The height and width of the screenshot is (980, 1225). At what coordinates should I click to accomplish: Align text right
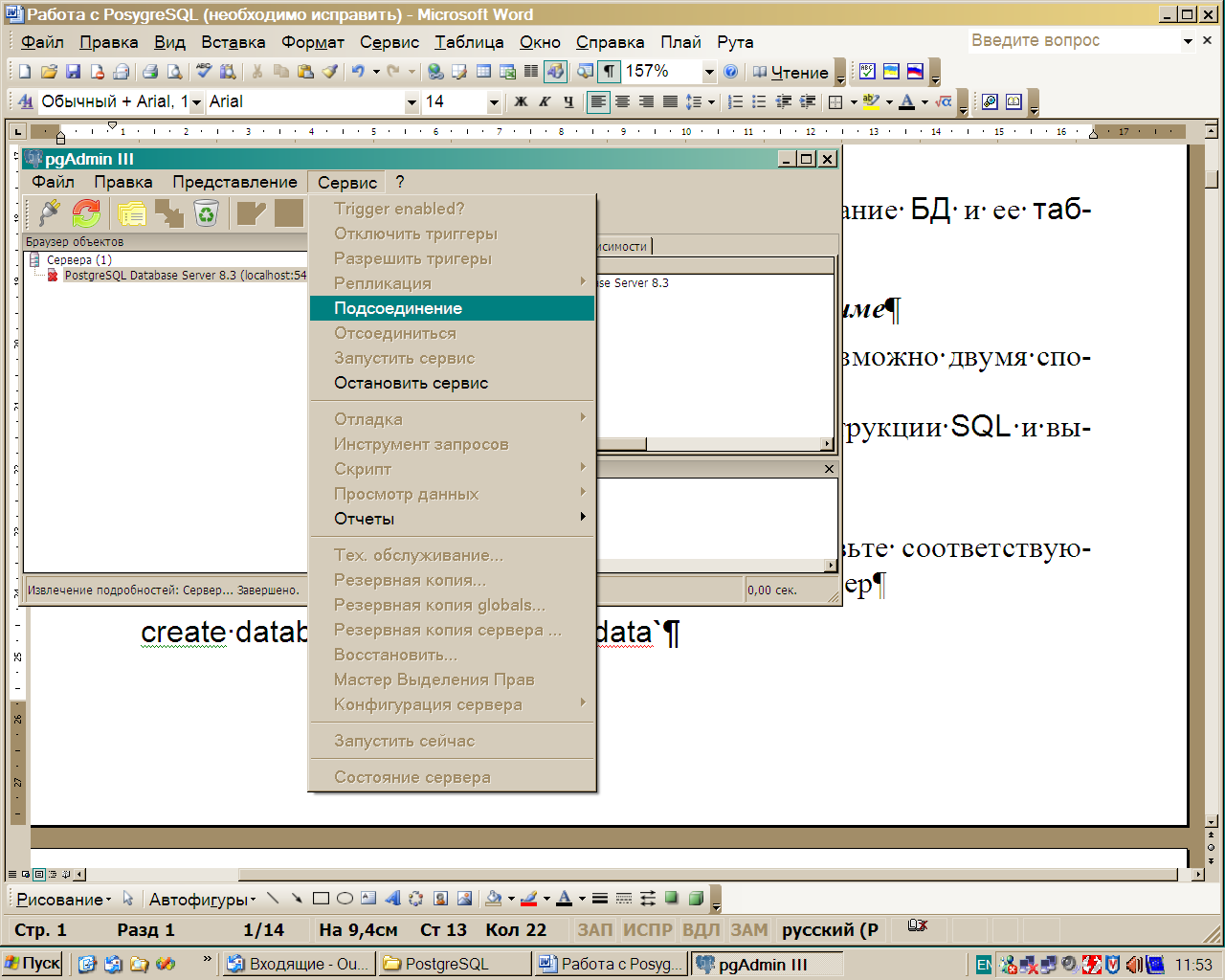tap(646, 101)
